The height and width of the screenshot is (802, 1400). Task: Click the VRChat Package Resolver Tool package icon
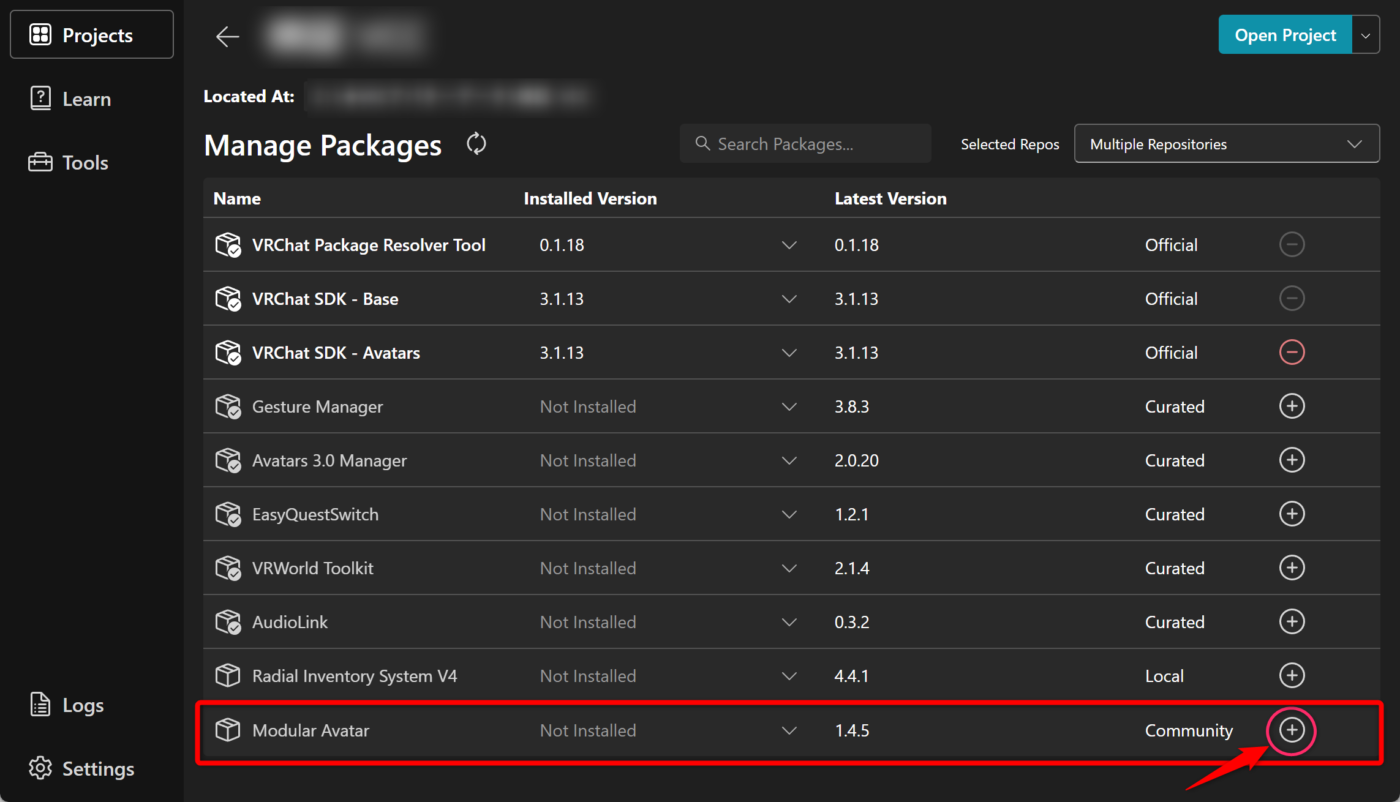(x=228, y=245)
